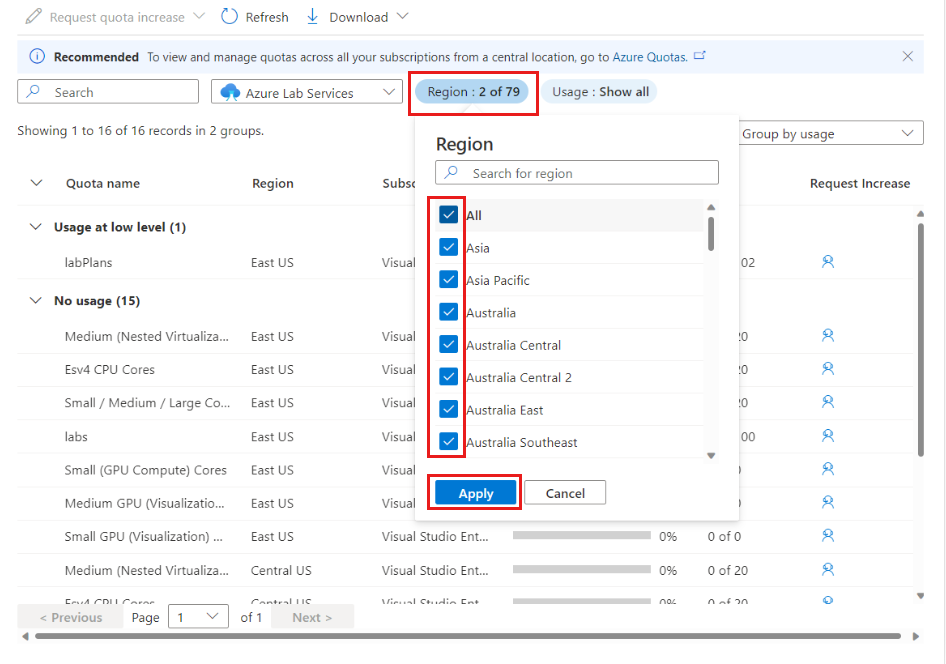946x664 pixels.
Task: Toggle collapse-all chevron beside Quota name header
Action: [x=36, y=183]
